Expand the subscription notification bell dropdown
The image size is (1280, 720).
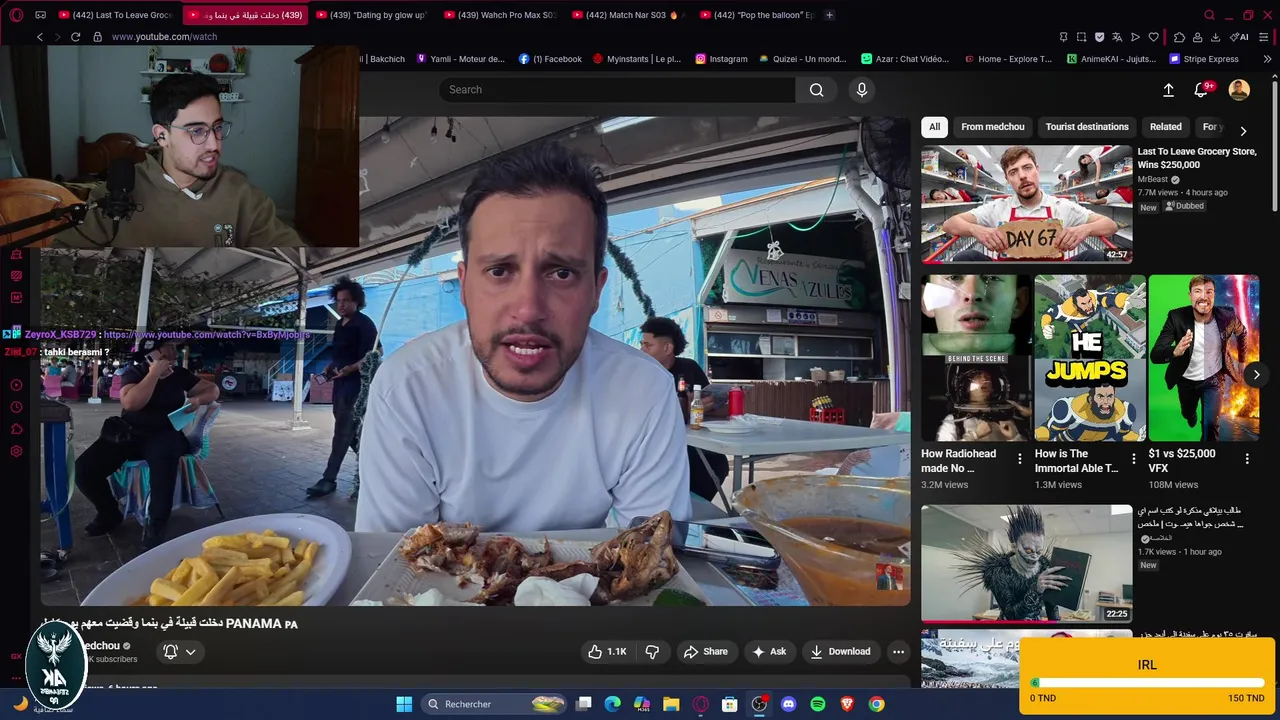tap(179, 652)
